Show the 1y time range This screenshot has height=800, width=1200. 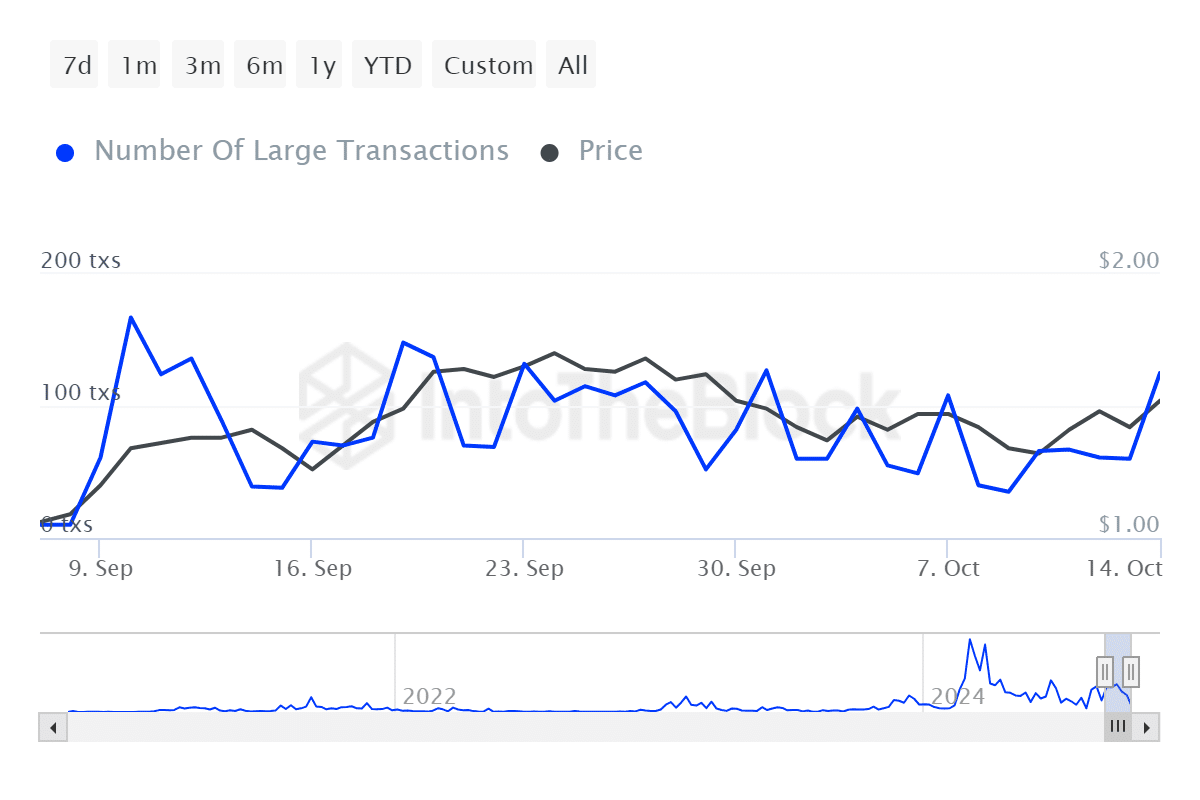tap(321, 66)
